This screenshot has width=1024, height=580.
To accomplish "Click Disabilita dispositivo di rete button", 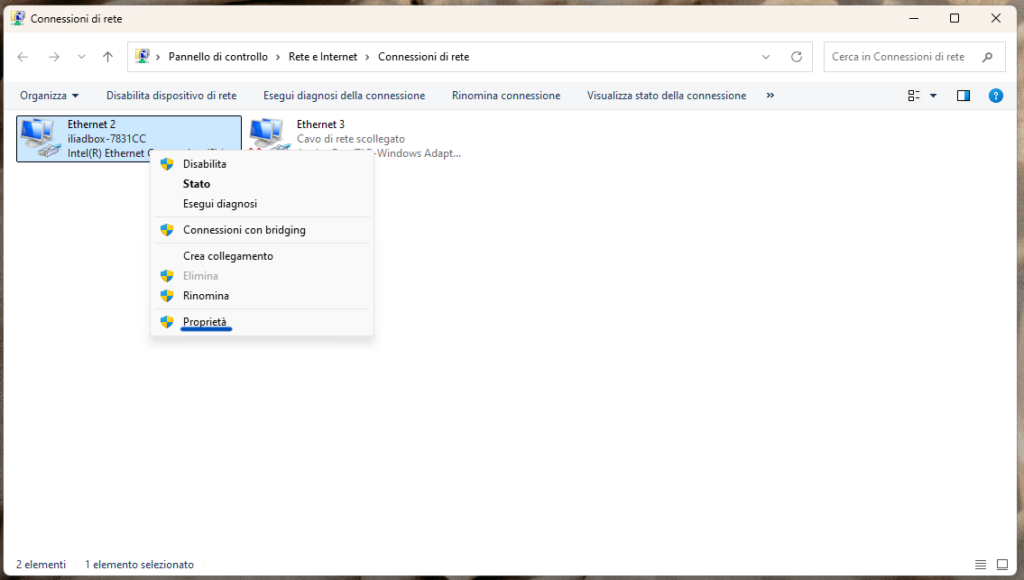I will pos(171,96).
